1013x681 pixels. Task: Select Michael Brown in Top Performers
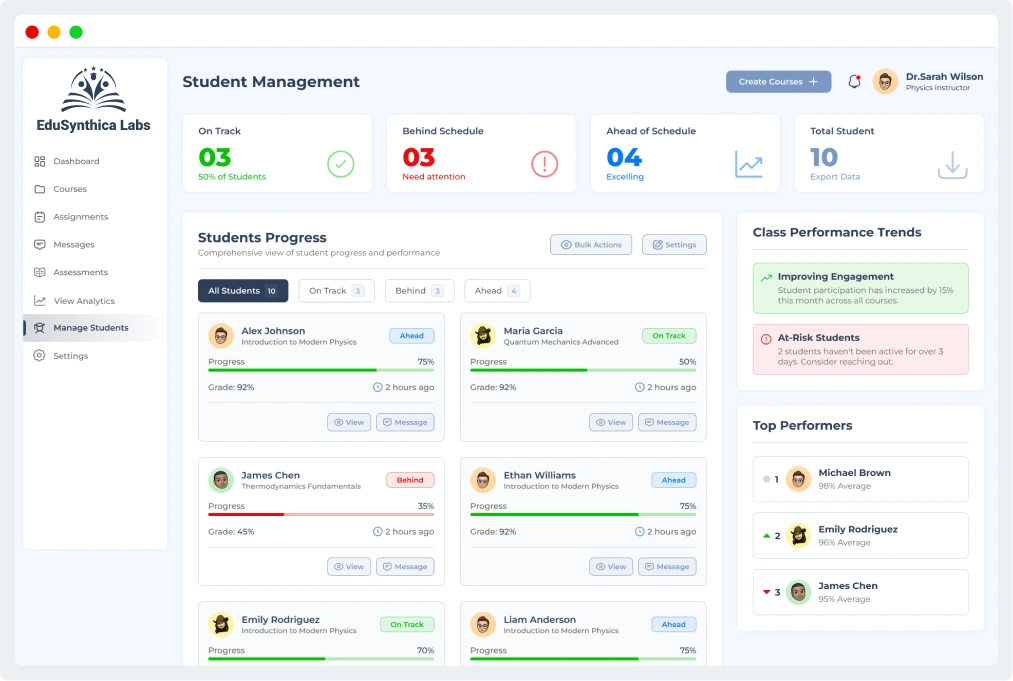[x=860, y=479]
